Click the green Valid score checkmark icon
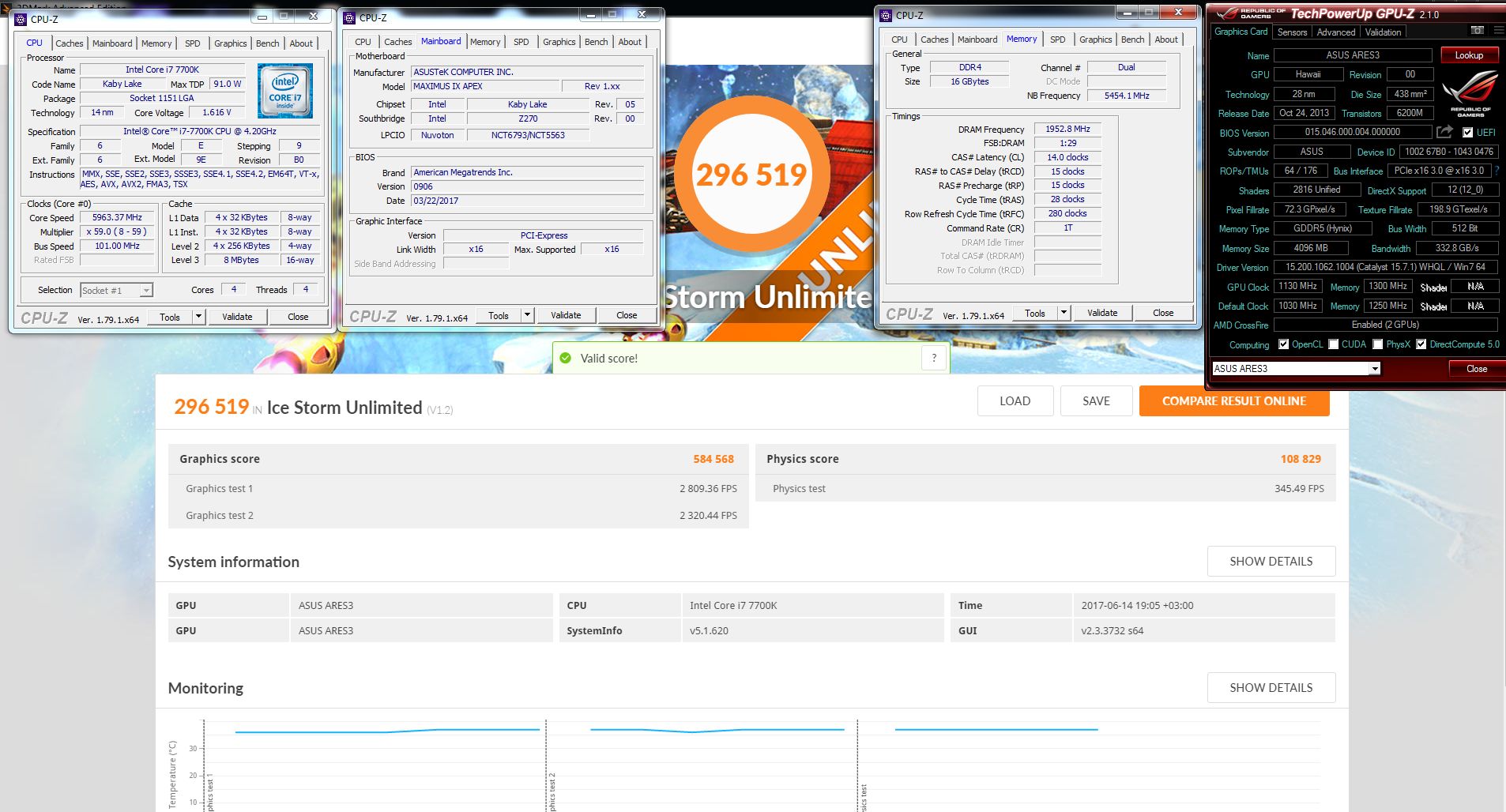The height and width of the screenshot is (812, 1506). click(565, 358)
